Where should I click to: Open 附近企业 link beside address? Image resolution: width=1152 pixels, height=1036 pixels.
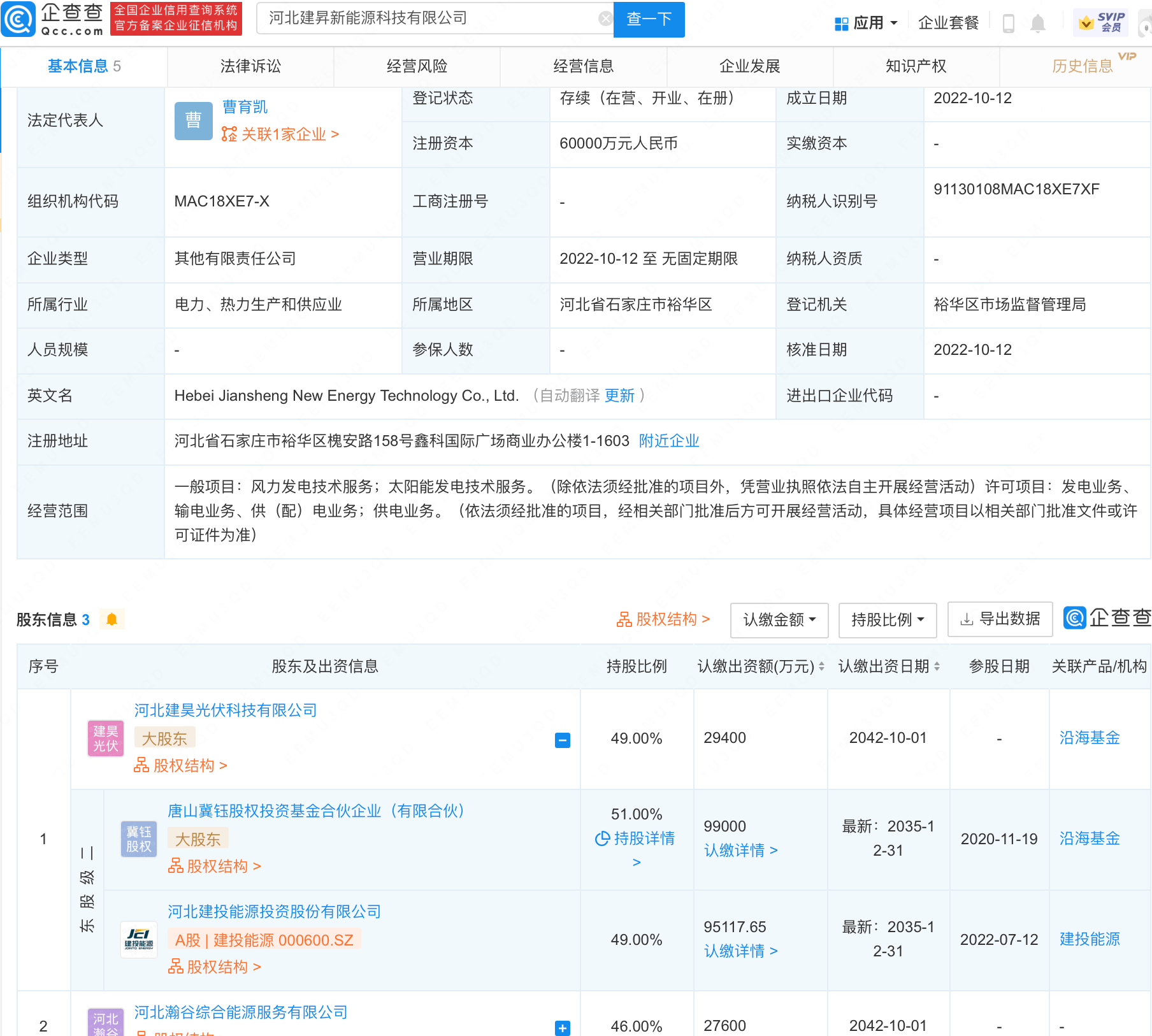[669, 441]
